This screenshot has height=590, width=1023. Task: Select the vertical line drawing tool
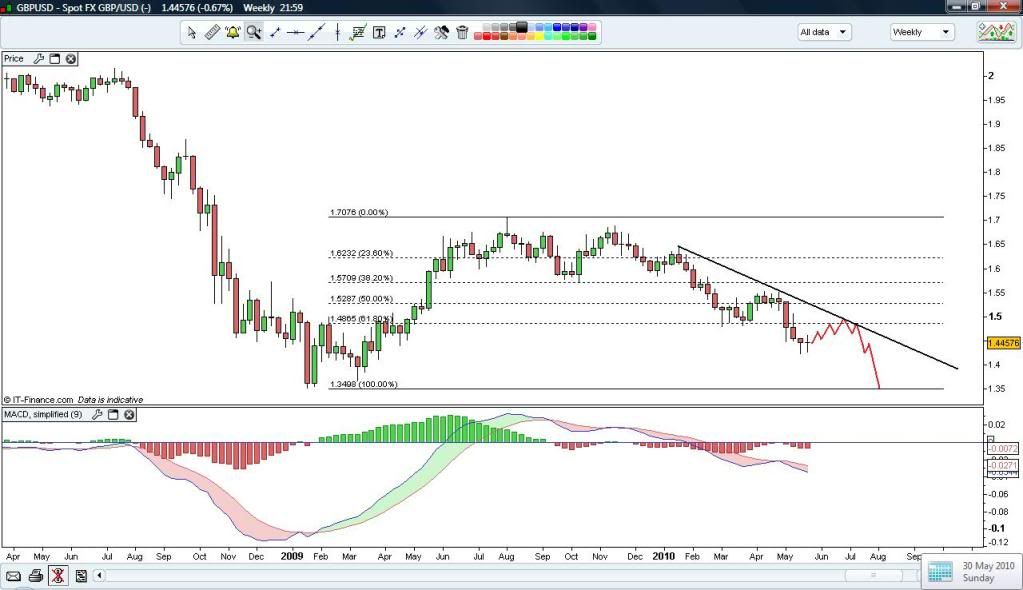337,32
